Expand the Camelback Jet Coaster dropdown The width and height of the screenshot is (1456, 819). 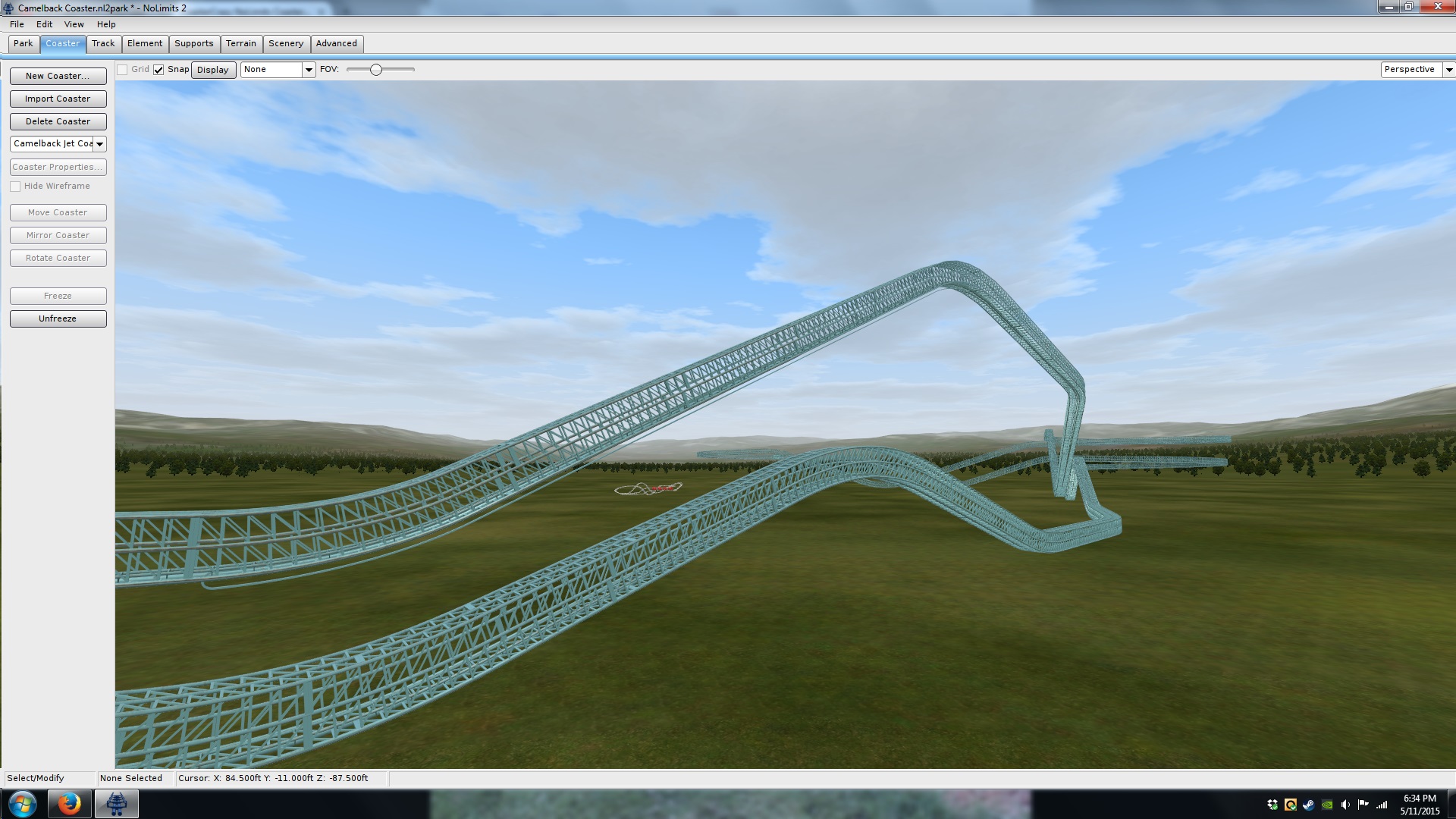pos(99,144)
